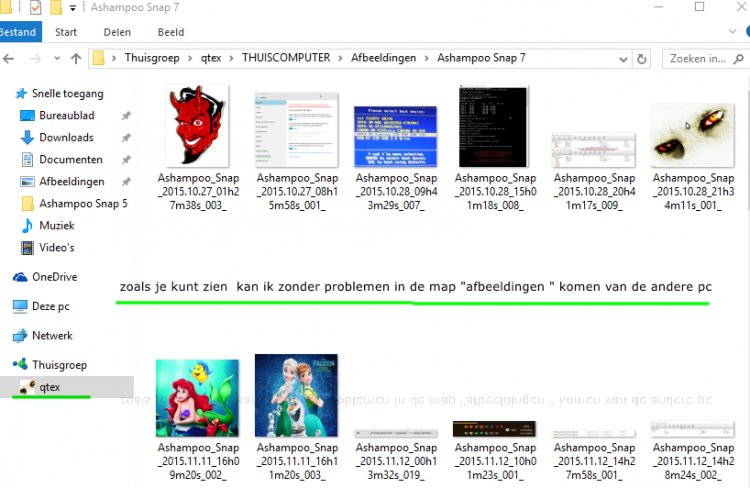
Task: Select OneDrive in the navigation pane
Action: 54,277
